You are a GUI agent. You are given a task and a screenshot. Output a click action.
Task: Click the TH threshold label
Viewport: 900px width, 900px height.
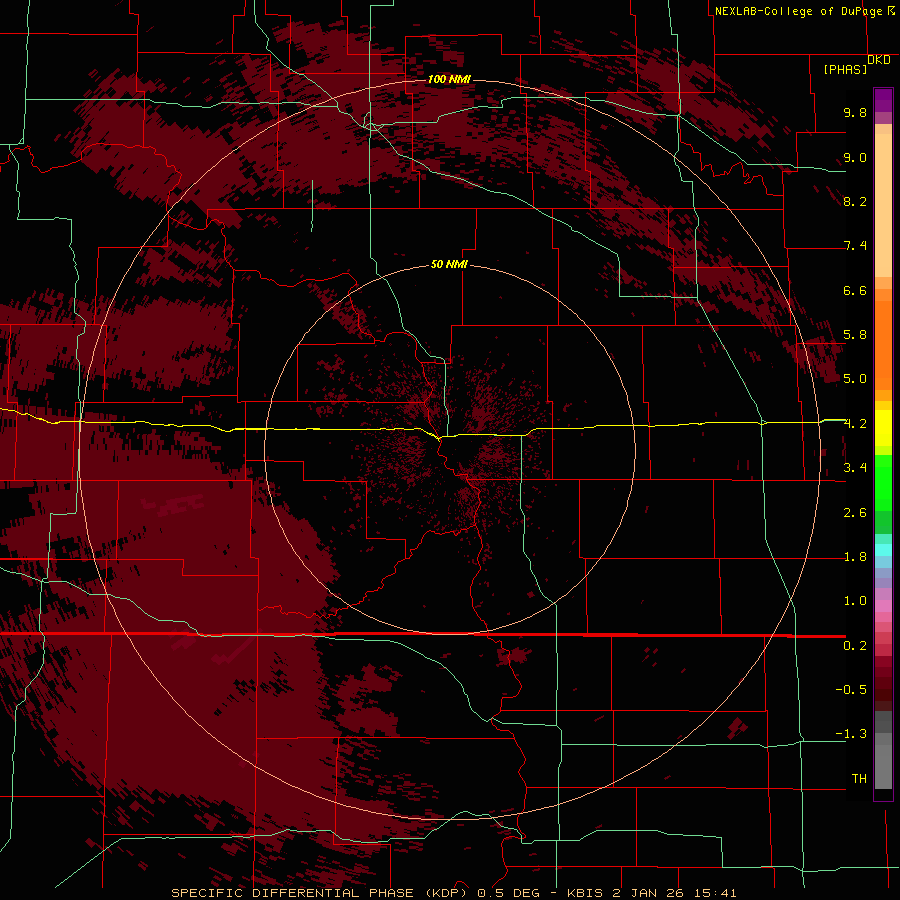(x=859, y=779)
